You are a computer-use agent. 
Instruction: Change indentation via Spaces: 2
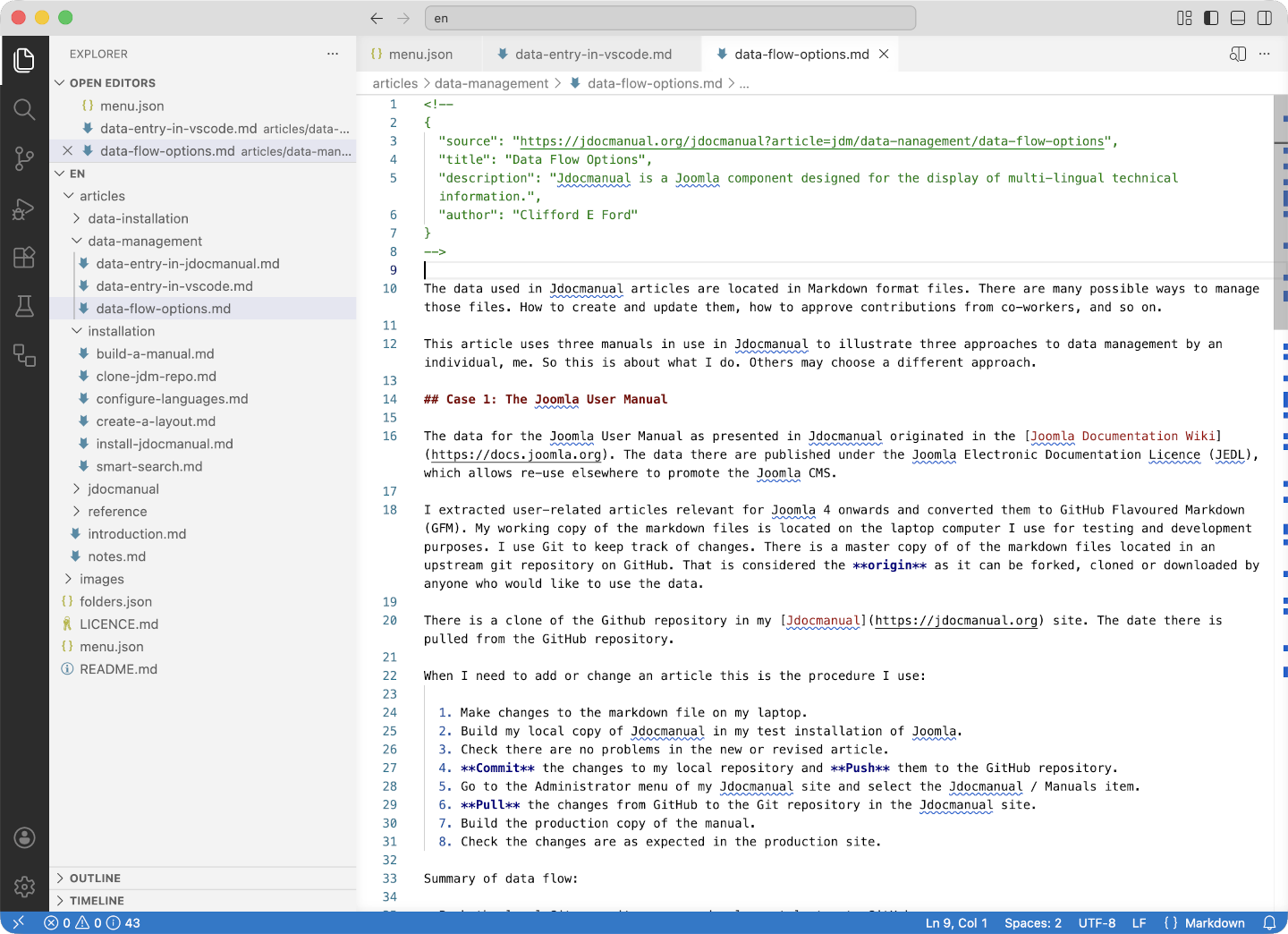[x=1033, y=922]
